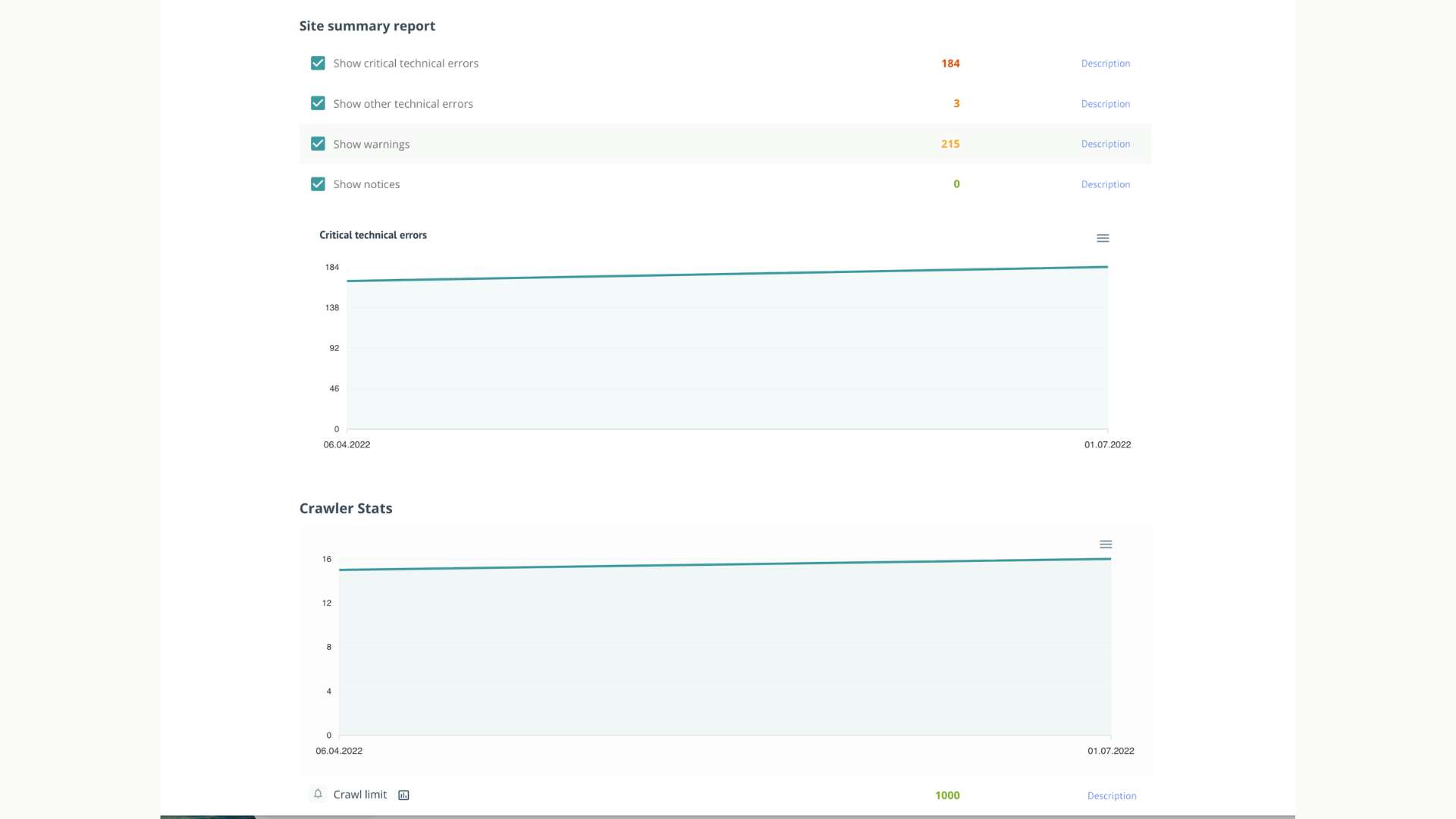Click the bell icon beside Crawl limit

pyautogui.click(x=318, y=794)
